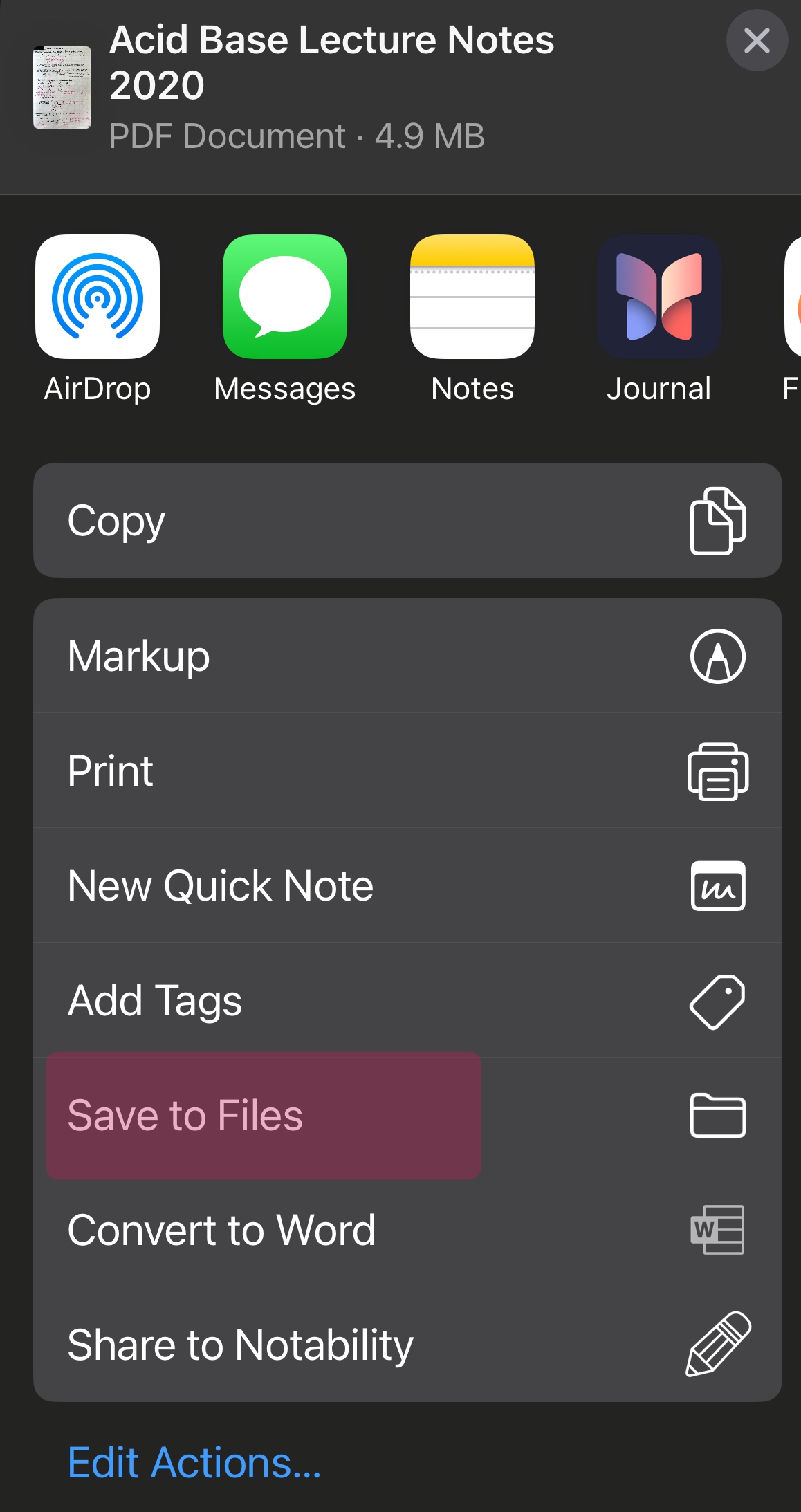Viewport: 801px width, 1512px height.
Task: Tap the Markup pen-tip icon
Action: (718, 656)
